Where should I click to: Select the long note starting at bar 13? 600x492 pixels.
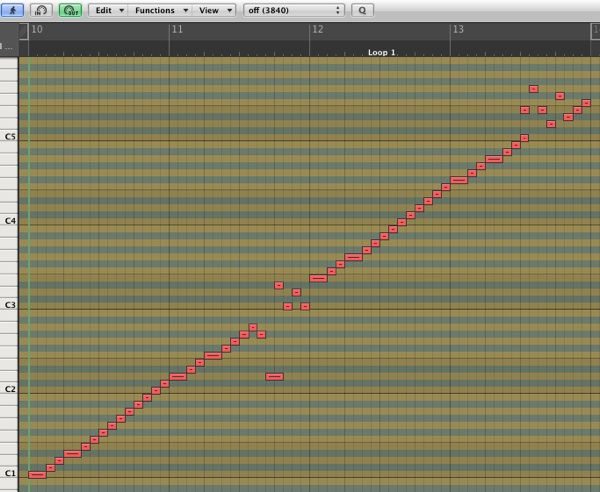click(459, 180)
